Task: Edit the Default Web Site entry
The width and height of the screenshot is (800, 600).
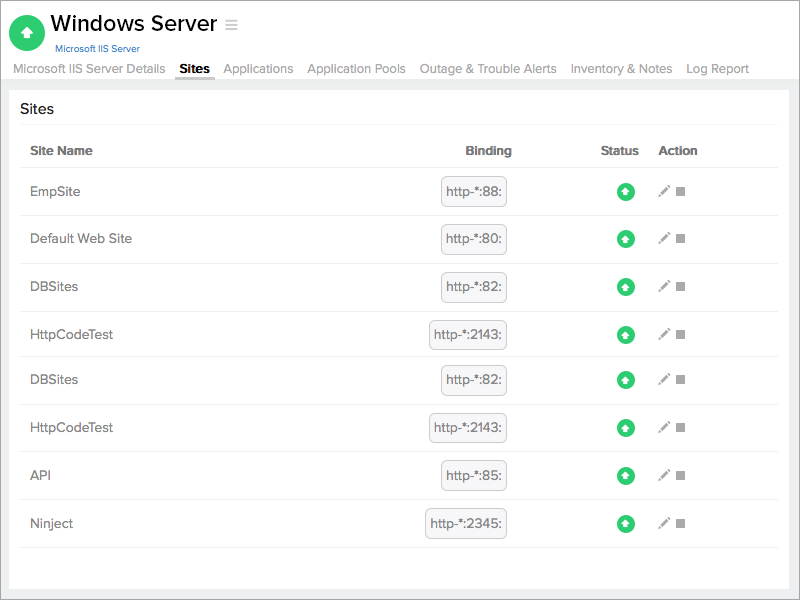Action: [x=664, y=238]
